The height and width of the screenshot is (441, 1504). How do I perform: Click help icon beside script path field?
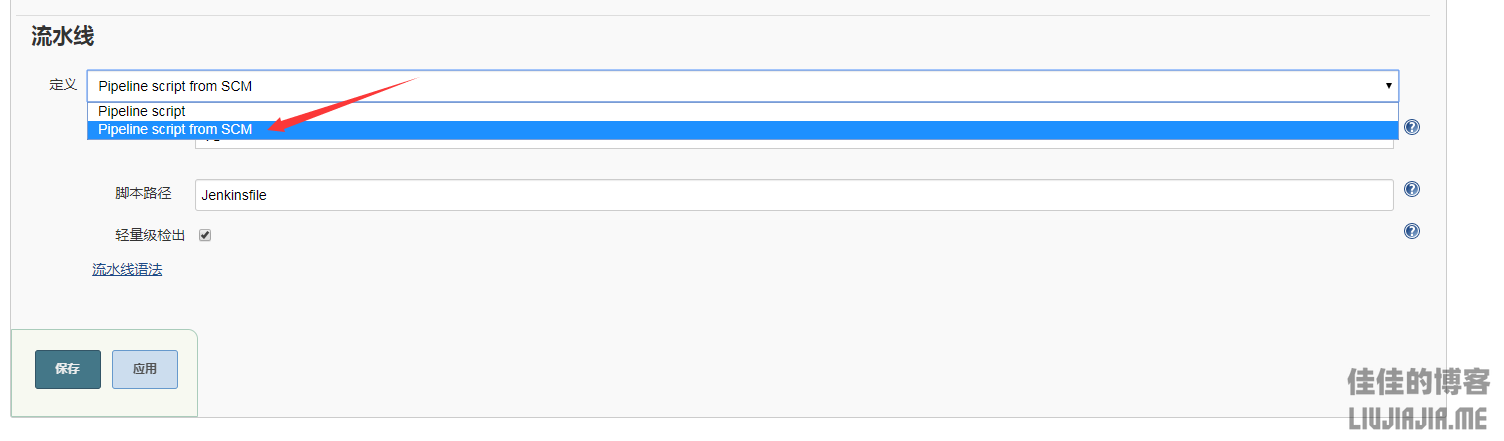pyautogui.click(x=1412, y=190)
